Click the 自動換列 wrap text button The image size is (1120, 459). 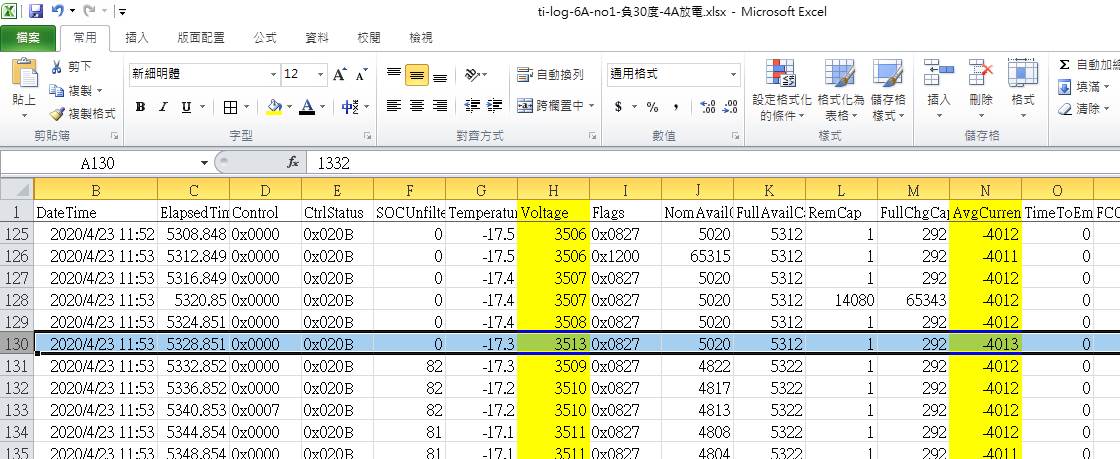pyautogui.click(x=551, y=74)
